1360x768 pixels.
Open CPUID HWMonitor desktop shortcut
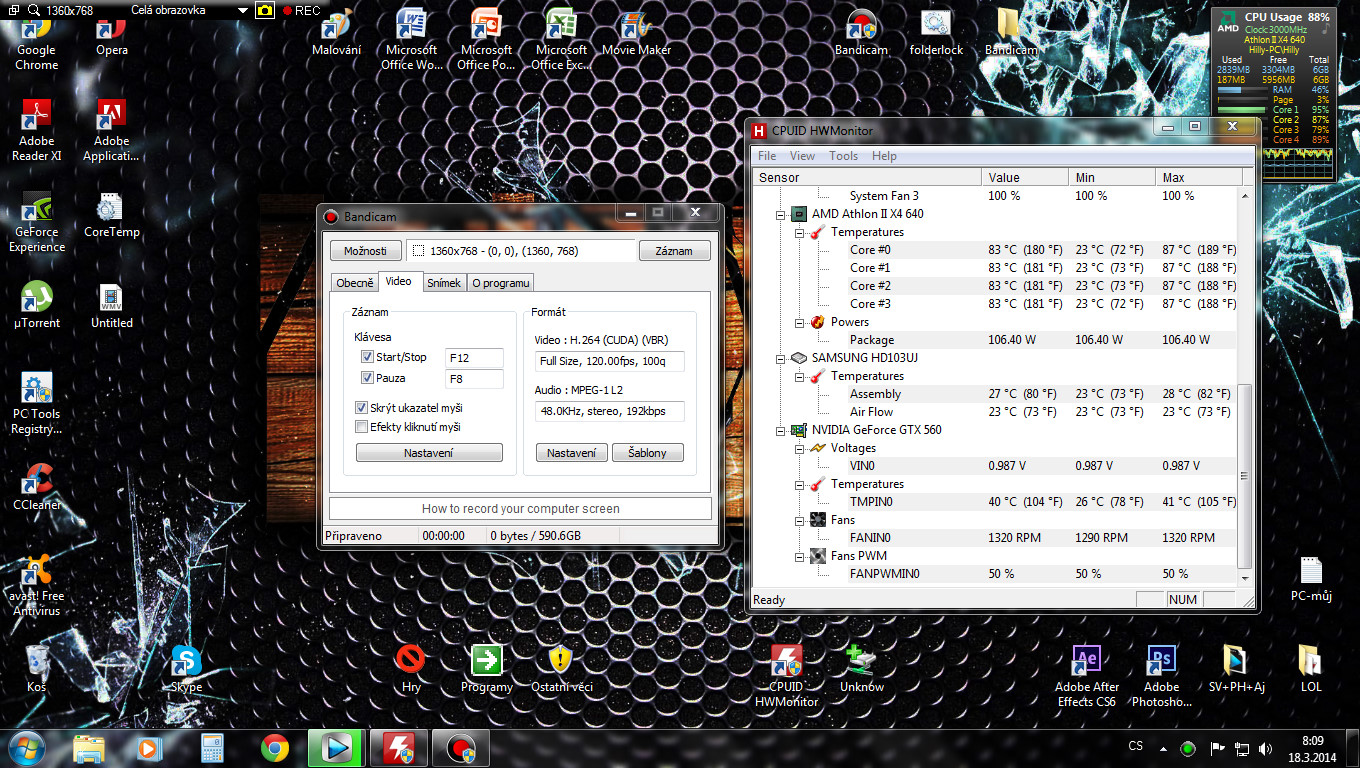coord(786,677)
